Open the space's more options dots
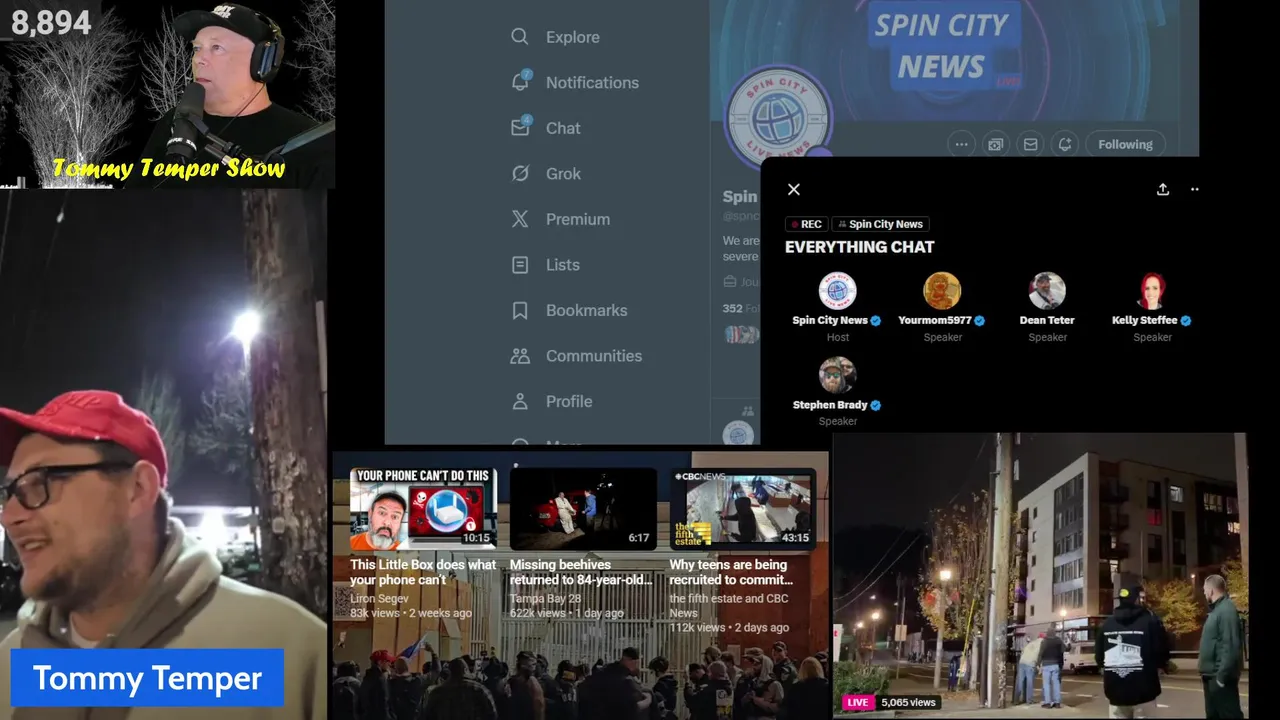The height and width of the screenshot is (720, 1280). (1194, 189)
